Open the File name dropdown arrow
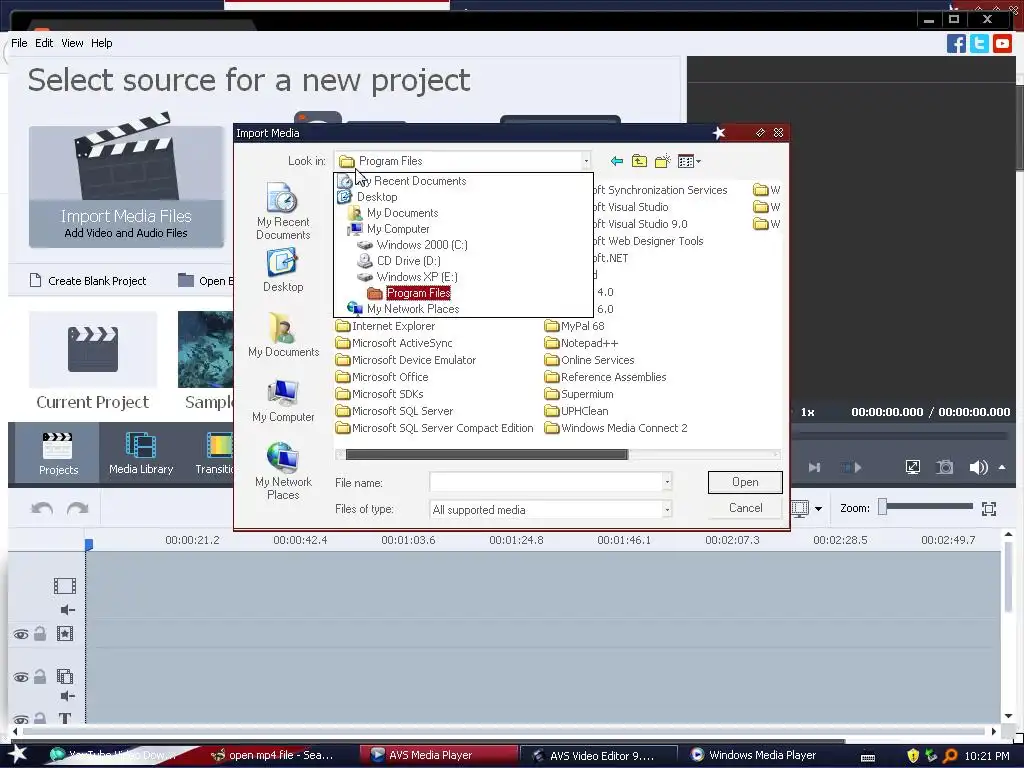Viewport: 1024px width, 768px height. pos(667,482)
